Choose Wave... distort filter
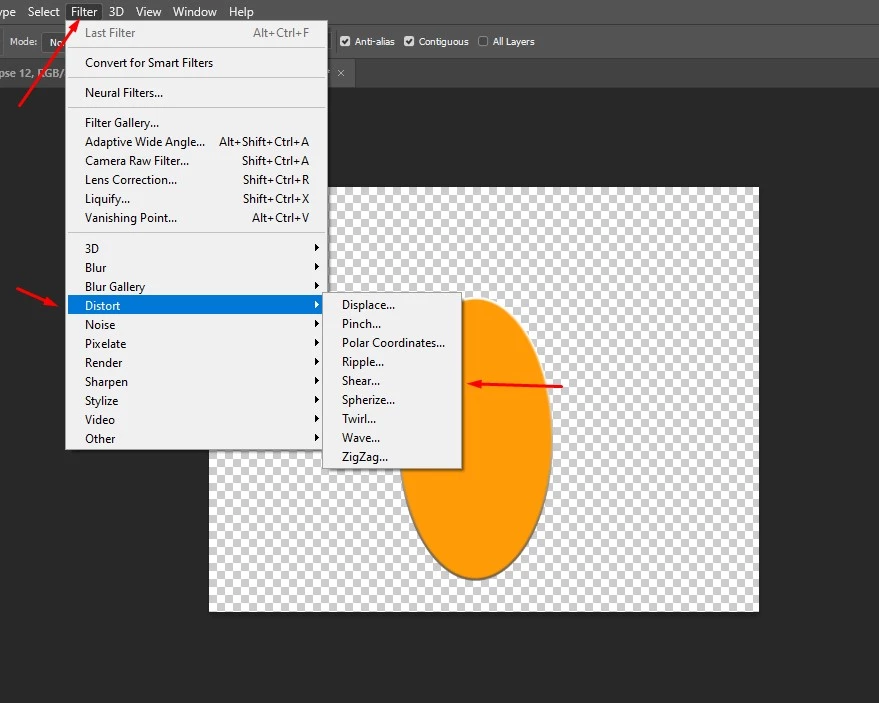This screenshot has height=703, width=879. [392, 438]
